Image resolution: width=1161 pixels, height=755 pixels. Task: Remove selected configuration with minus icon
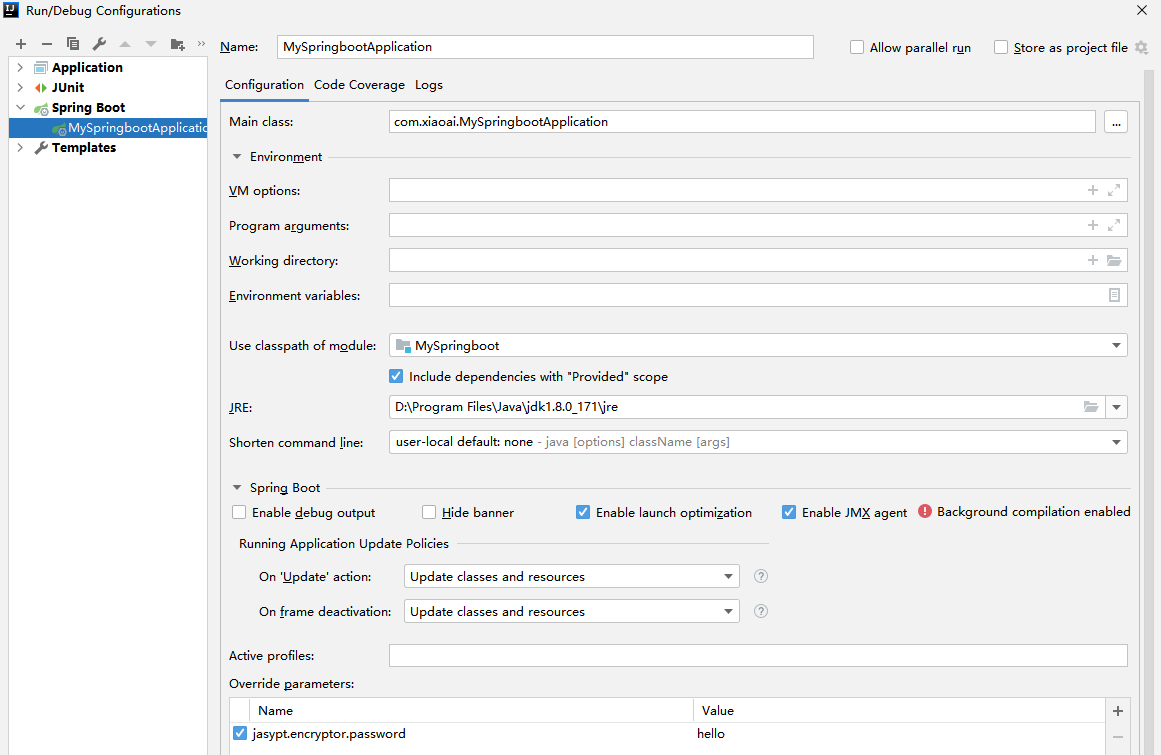tap(47, 44)
